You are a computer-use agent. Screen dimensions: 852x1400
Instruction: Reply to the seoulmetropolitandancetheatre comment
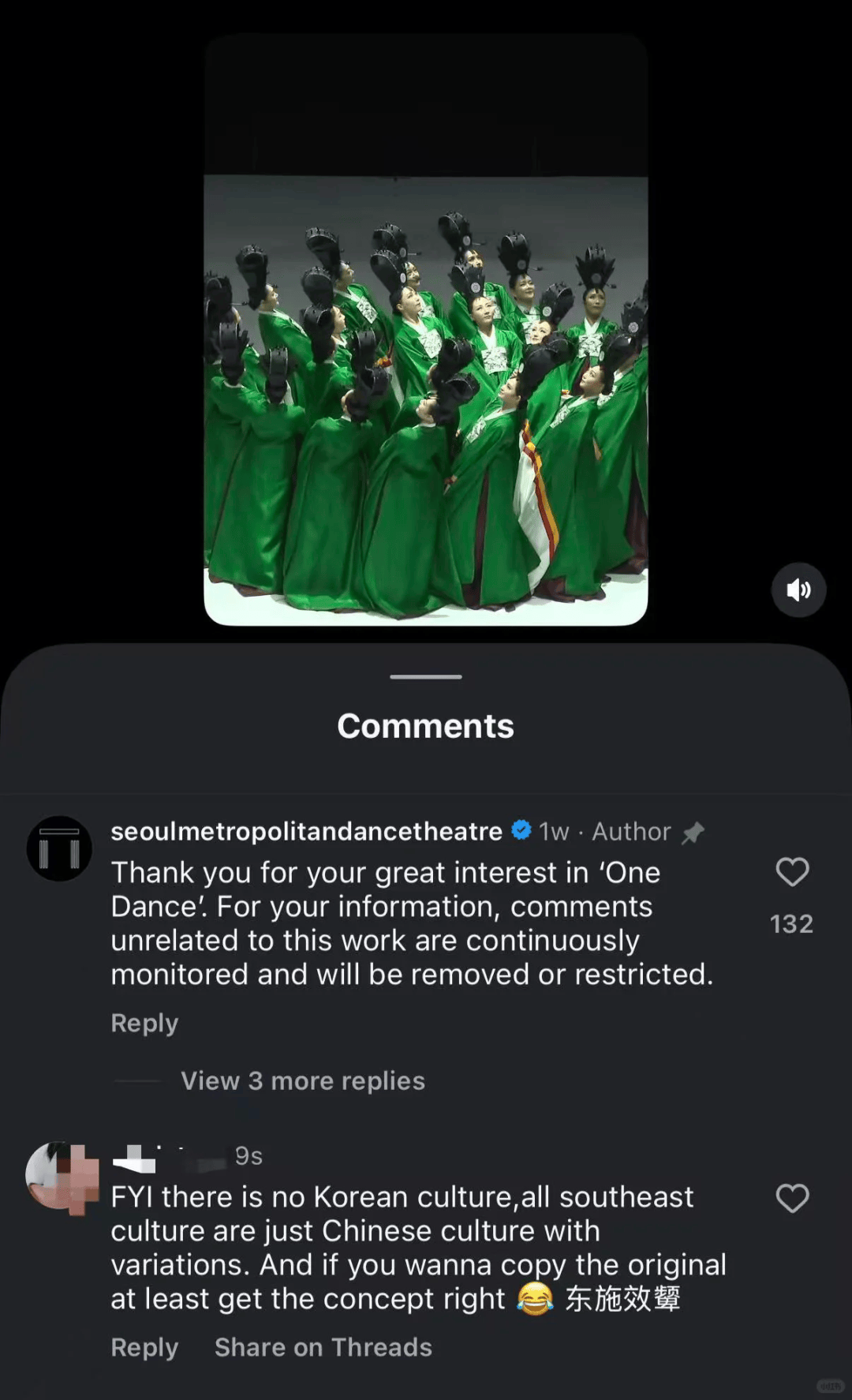(144, 1023)
